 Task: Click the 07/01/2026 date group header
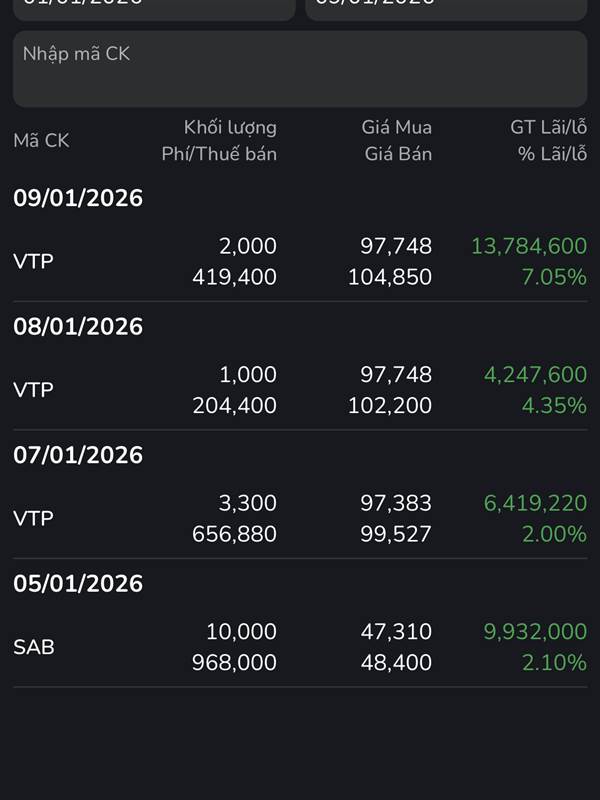pyautogui.click(x=78, y=455)
